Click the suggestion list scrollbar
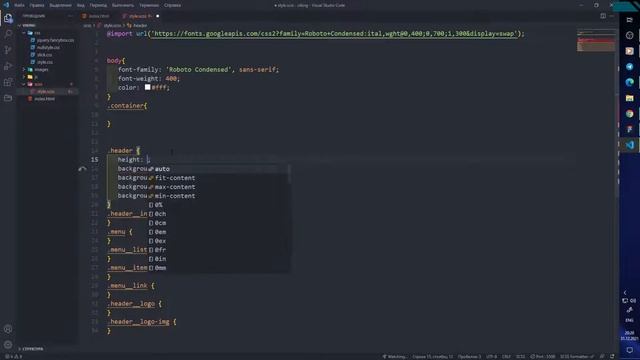Image resolution: width=640 pixels, height=360 pixels. tap(289, 173)
